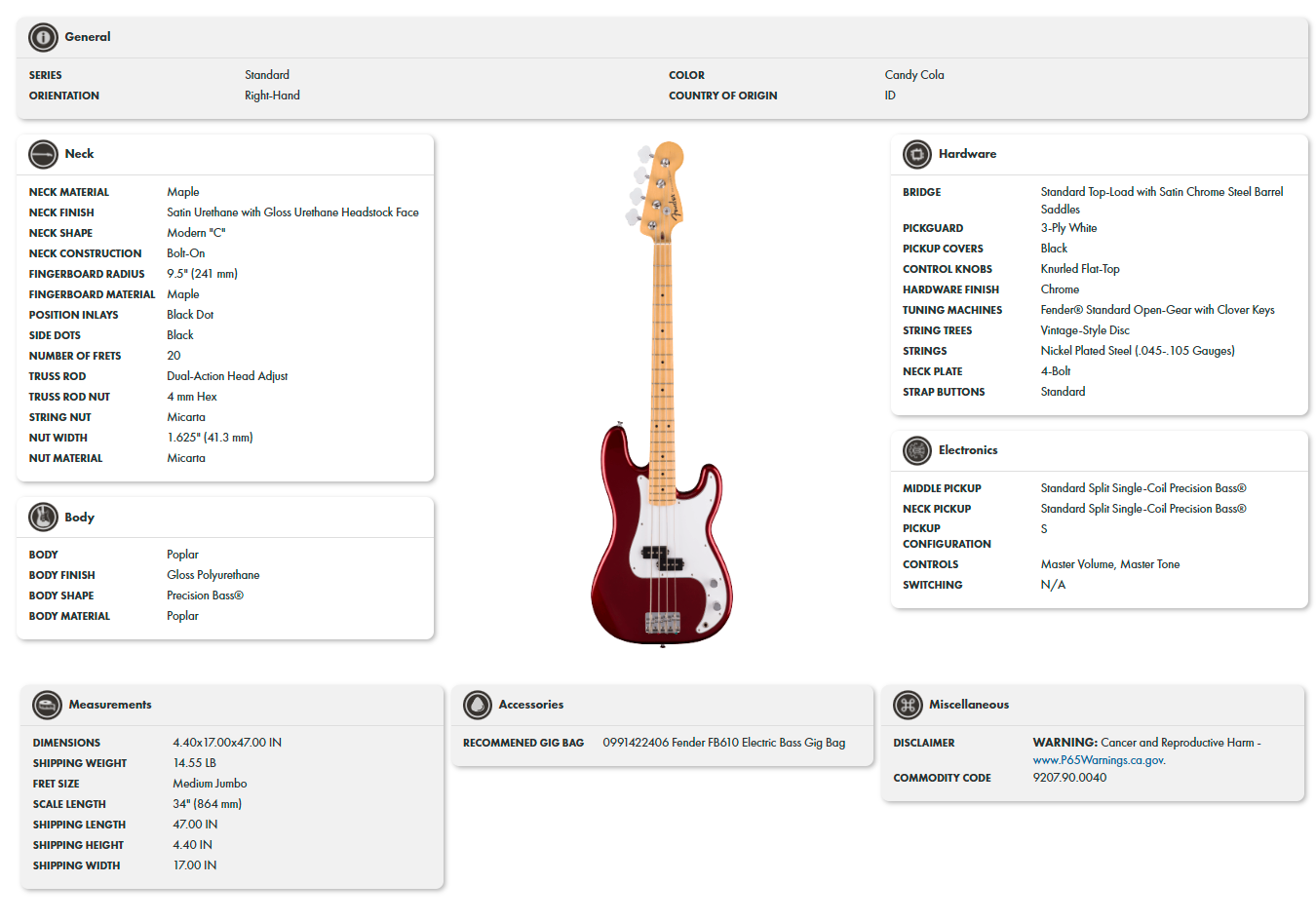1316x922 pixels.
Task: Collapse the Measurements panel header
Action: coord(110,705)
